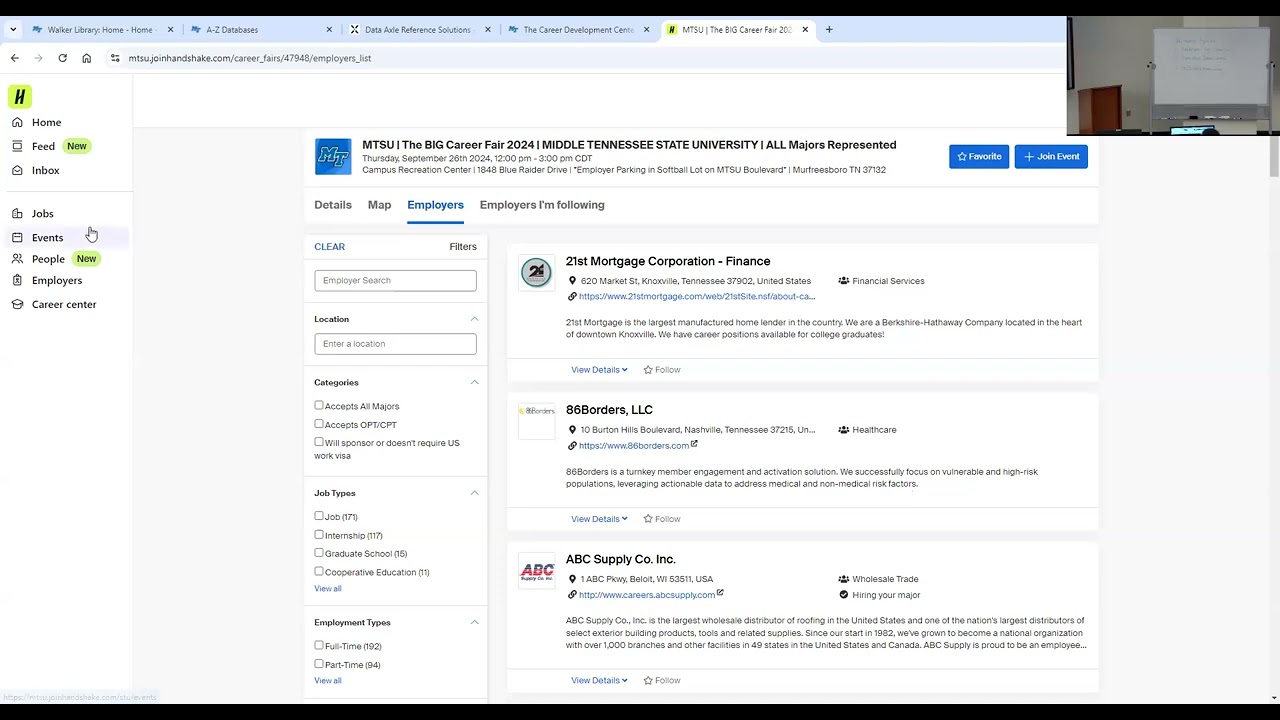Expand View Details for ABC Supply
The width and height of the screenshot is (1280, 720).
(x=599, y=681)
